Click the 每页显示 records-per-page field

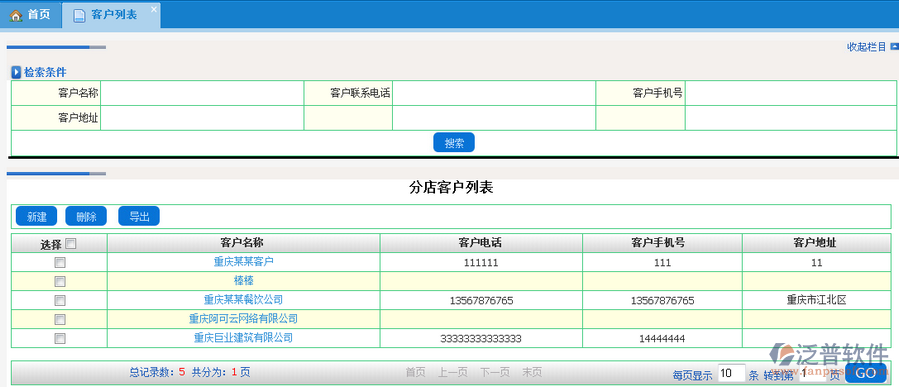(730, 373)
